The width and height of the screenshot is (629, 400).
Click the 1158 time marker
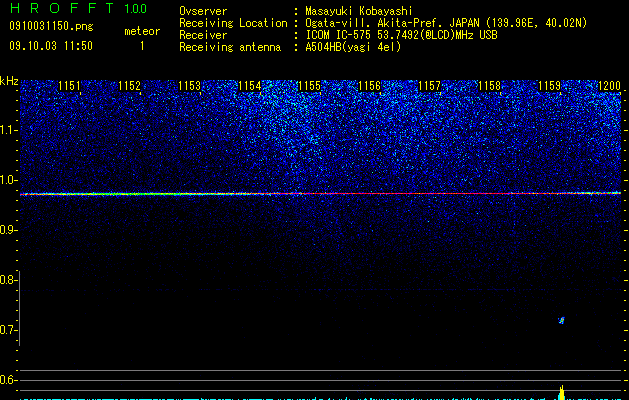[x=490, y=86]
